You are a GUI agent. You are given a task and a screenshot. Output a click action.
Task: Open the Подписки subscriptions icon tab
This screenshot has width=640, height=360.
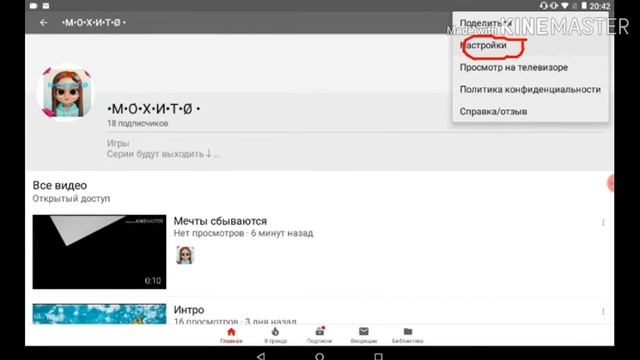[320, 331]
